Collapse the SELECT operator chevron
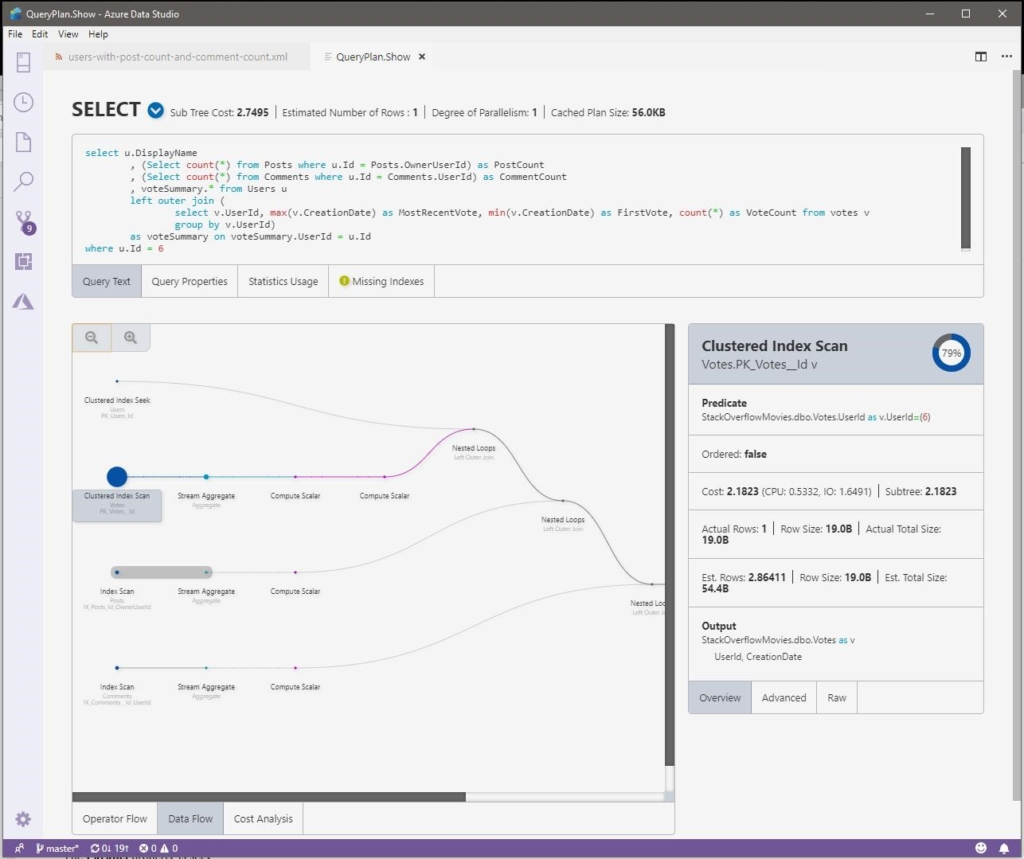 (x=156, y=110)
